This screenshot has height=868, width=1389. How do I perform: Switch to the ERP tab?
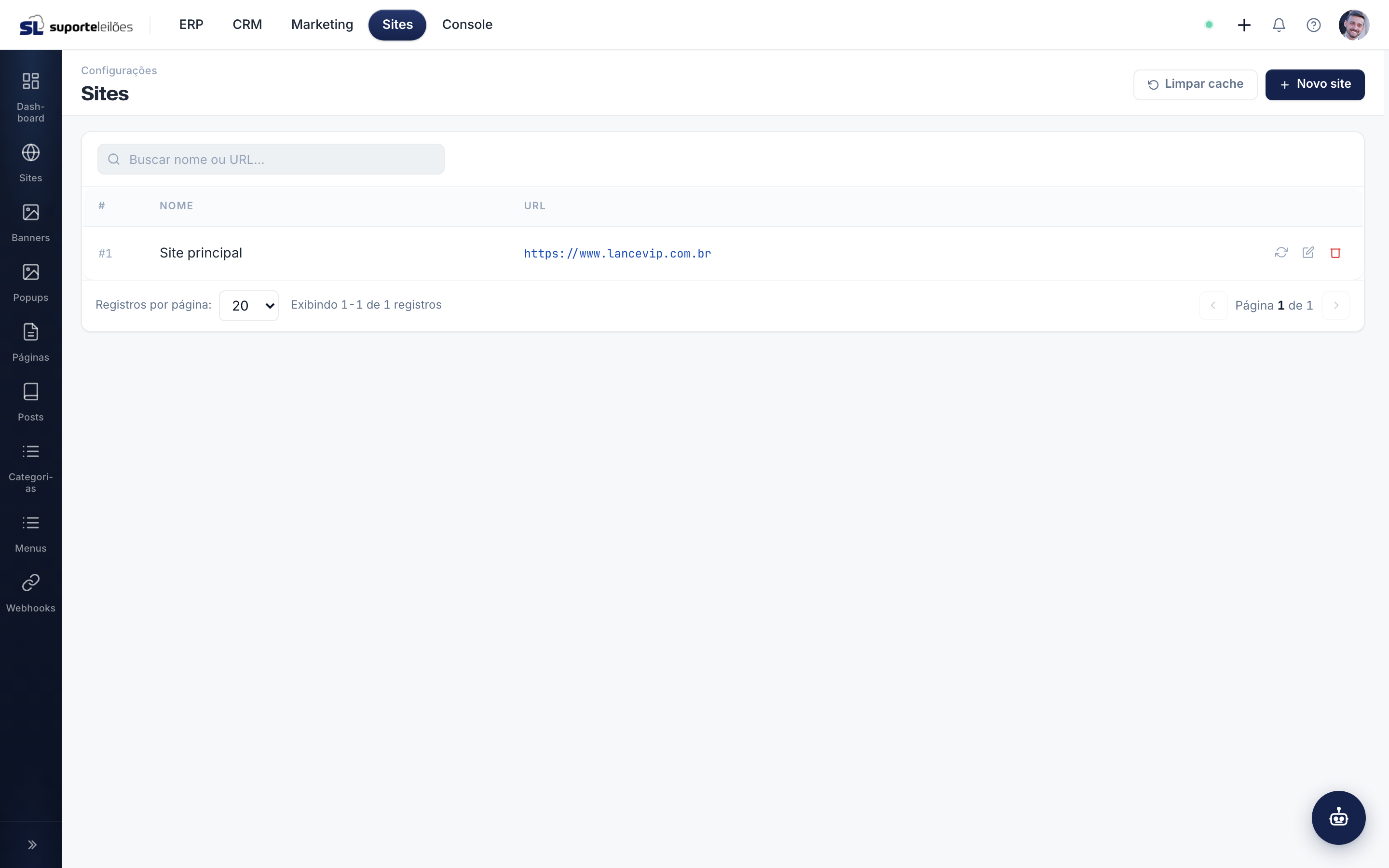pos(191,25)
